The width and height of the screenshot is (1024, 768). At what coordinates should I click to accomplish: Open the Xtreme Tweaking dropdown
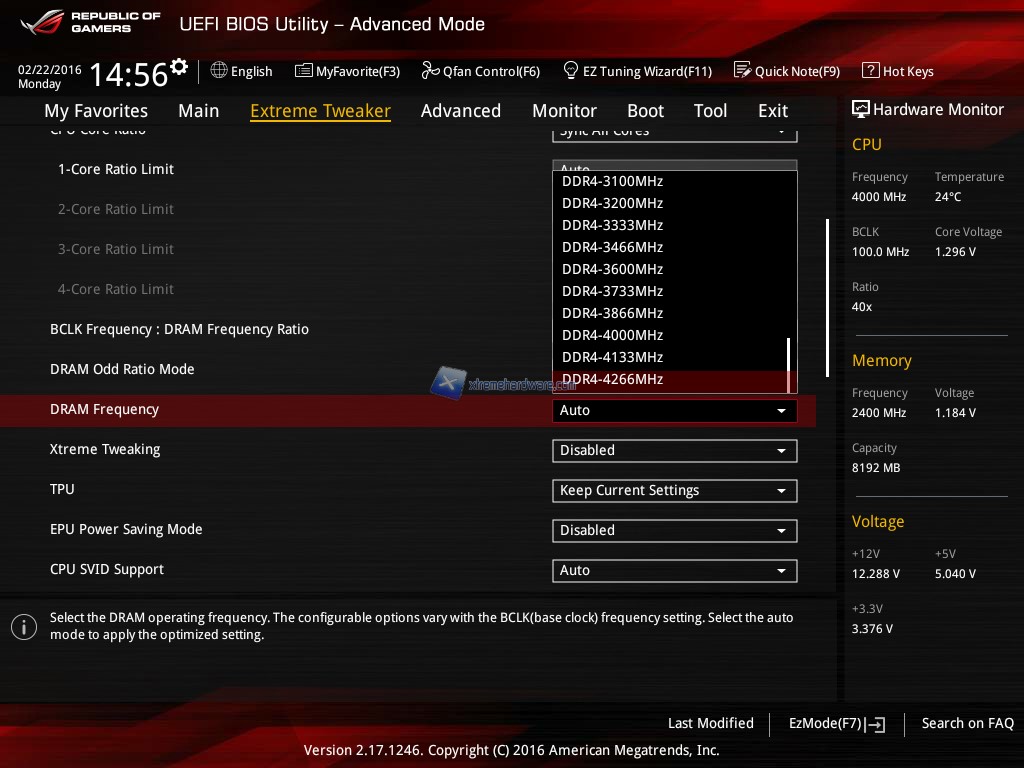click(674, 450)
